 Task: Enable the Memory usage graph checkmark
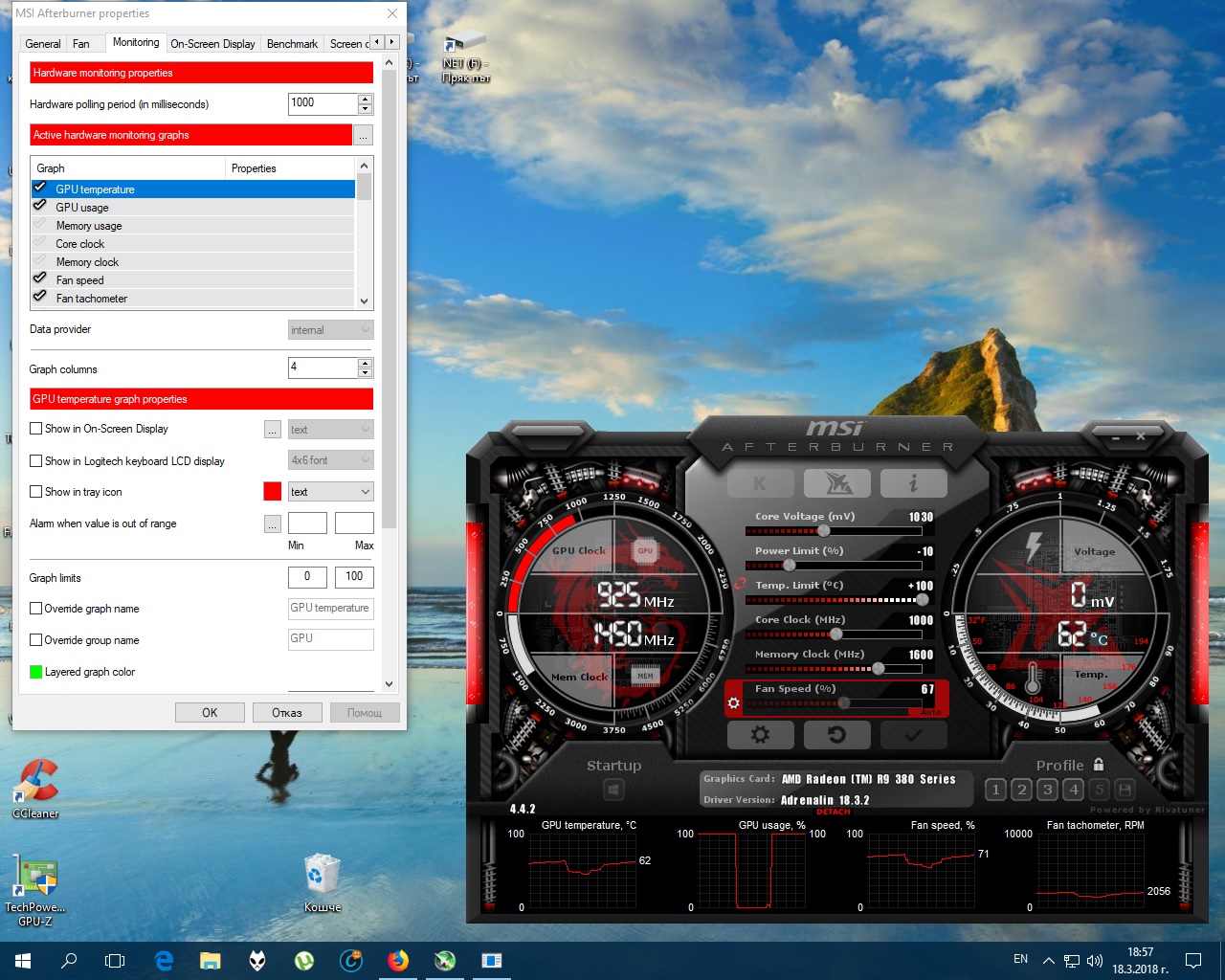pos(39,225)
